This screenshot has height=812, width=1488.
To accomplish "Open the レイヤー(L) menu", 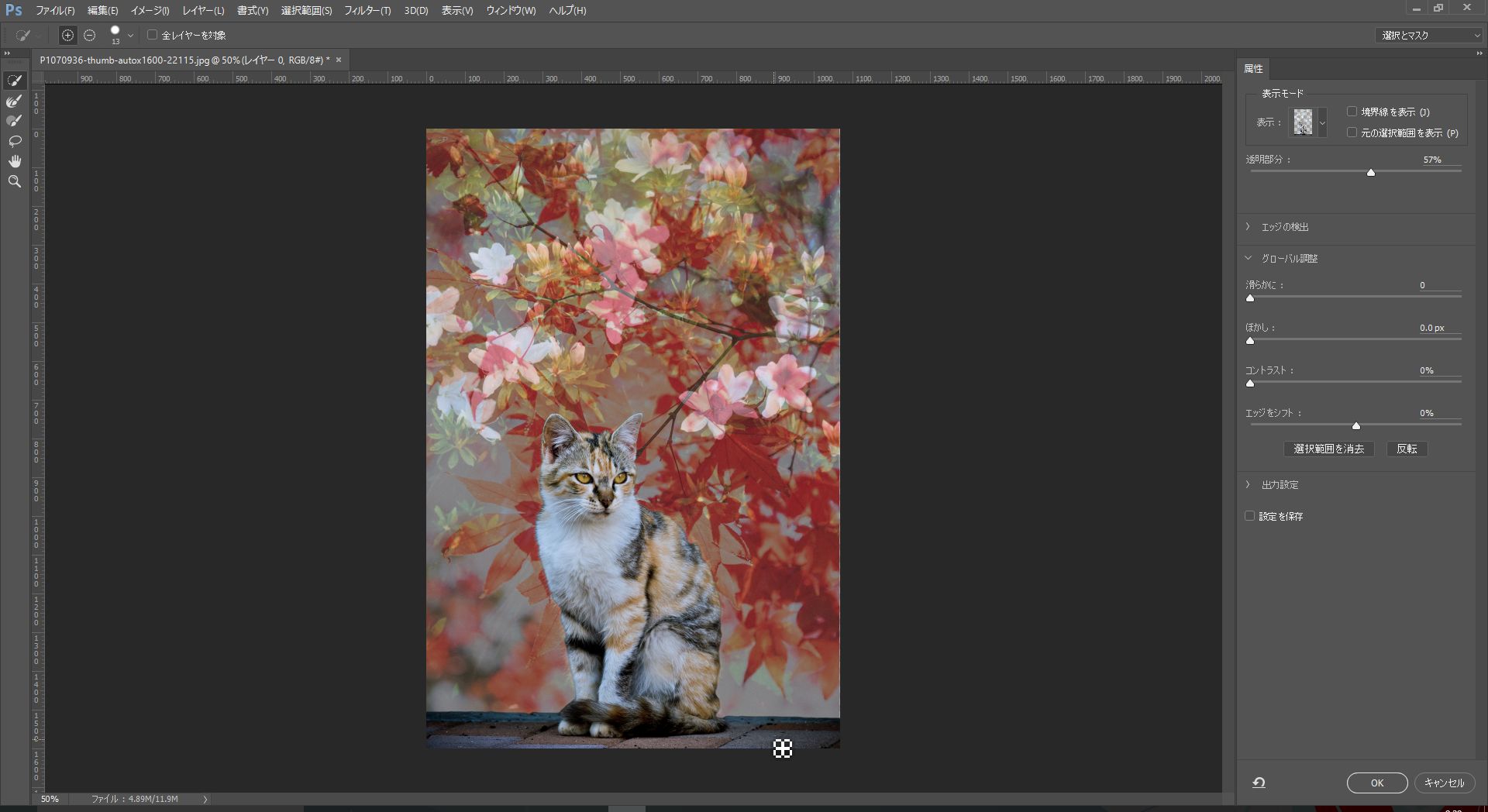I will (203, 11).
